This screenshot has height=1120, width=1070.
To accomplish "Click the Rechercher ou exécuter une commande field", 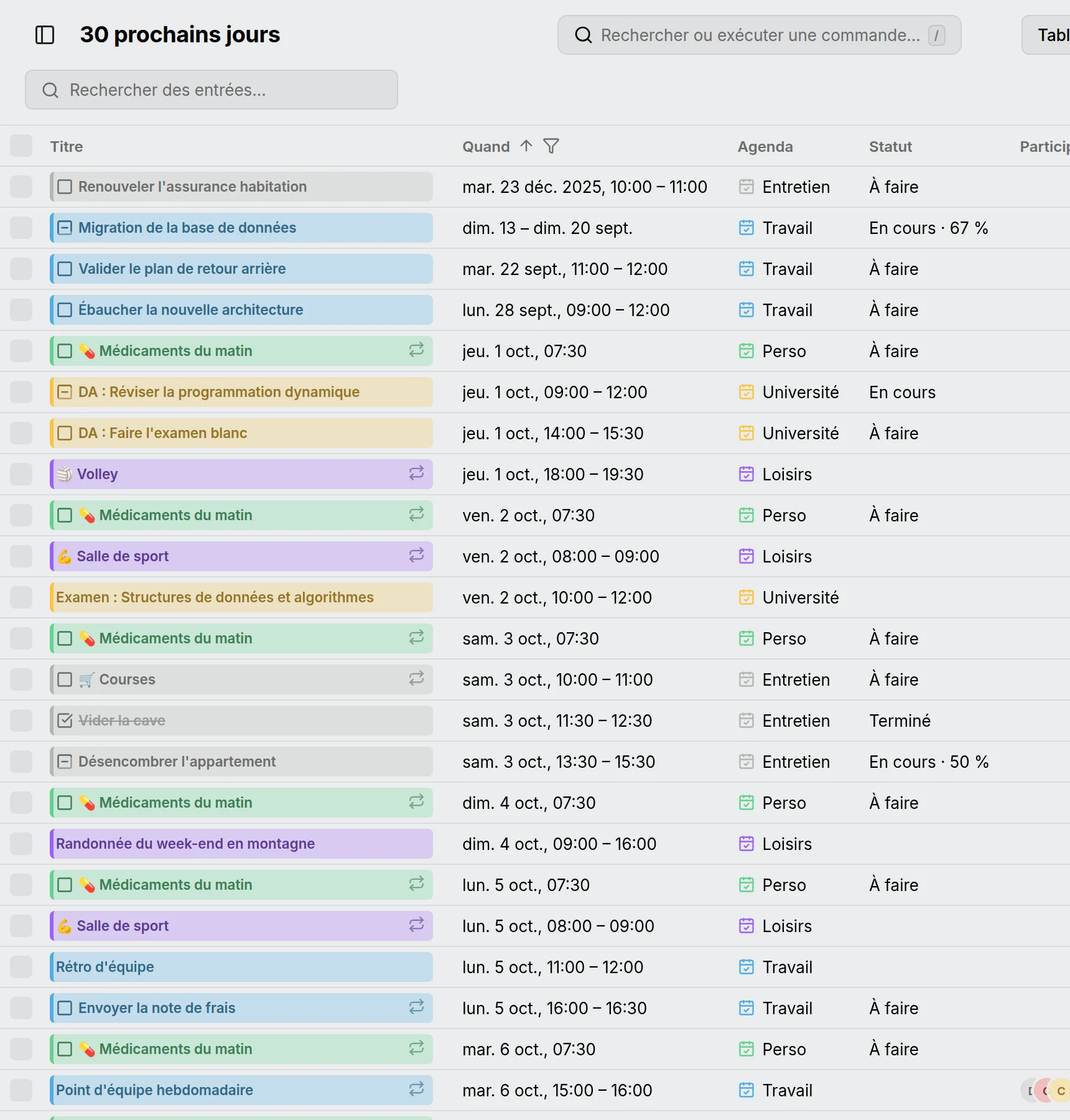I will pos(759,35).
